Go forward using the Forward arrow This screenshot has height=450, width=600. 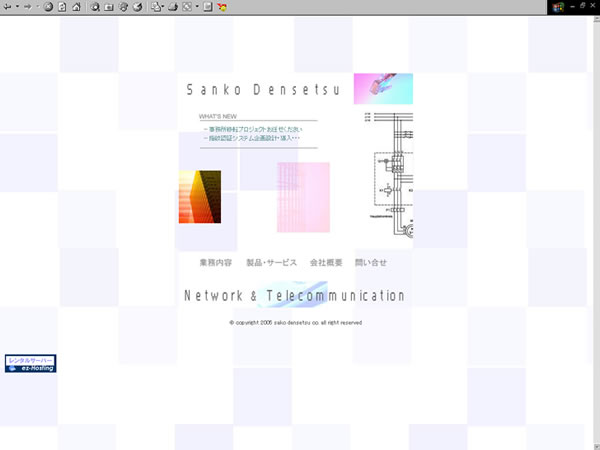point(28,7)
